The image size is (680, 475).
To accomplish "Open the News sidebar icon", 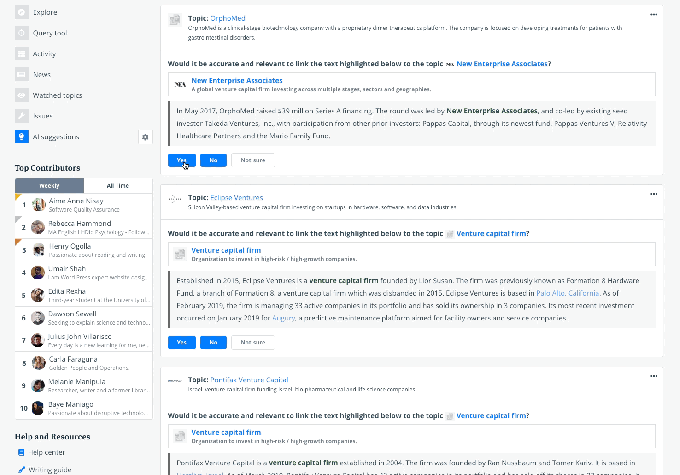I will [x=22, y=74].
